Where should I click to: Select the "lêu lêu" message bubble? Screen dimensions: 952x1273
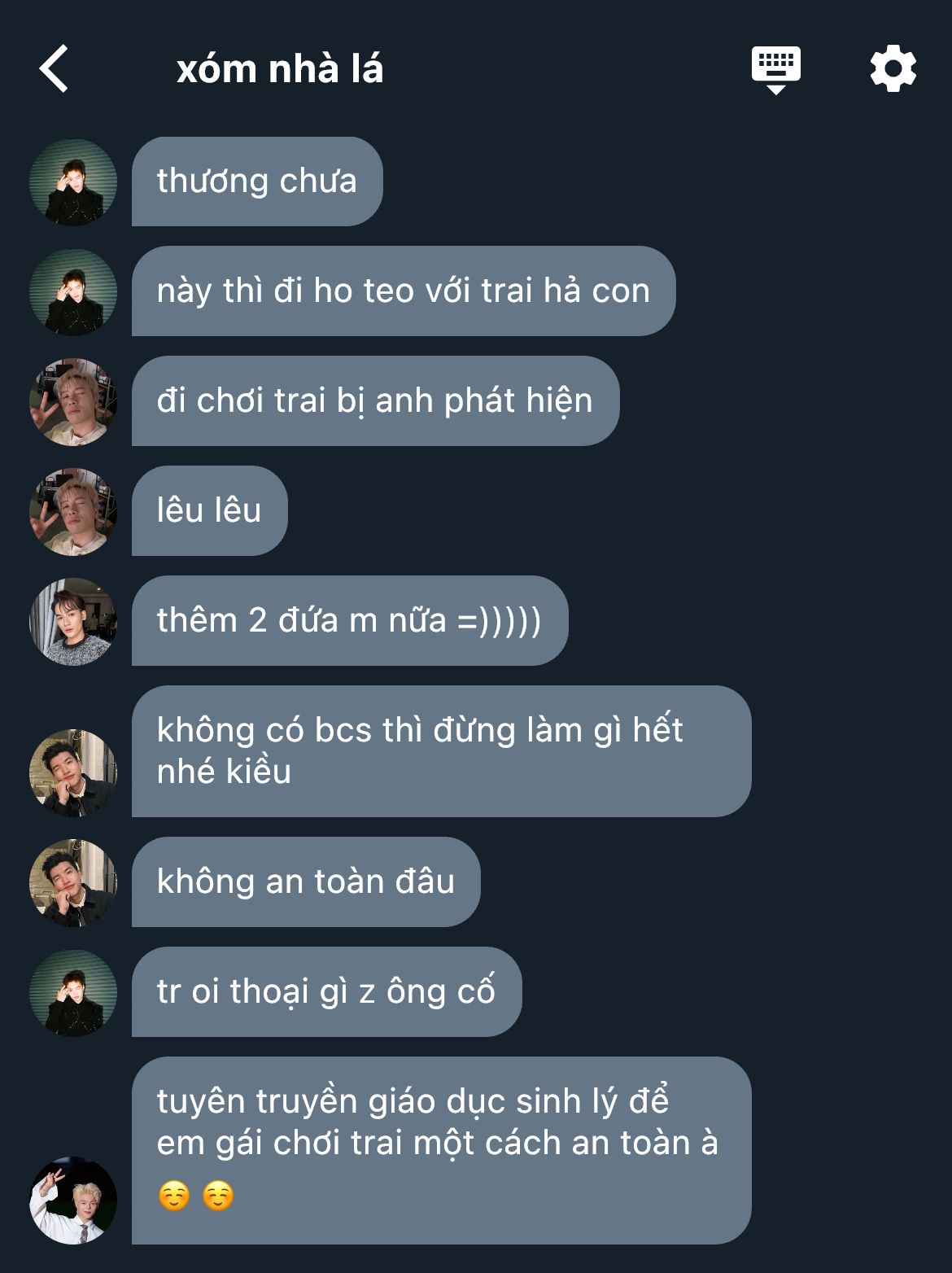pyautogui.click(x=210, y=511)
